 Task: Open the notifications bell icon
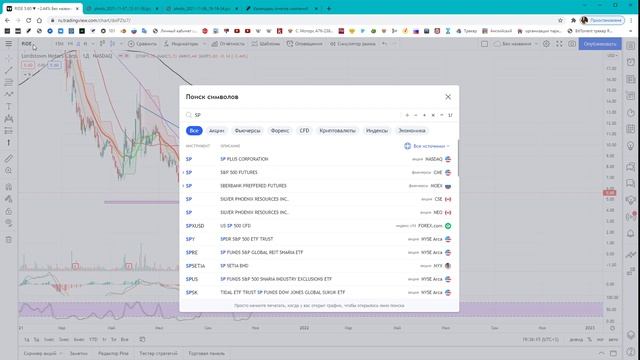(x=631, y=233)
